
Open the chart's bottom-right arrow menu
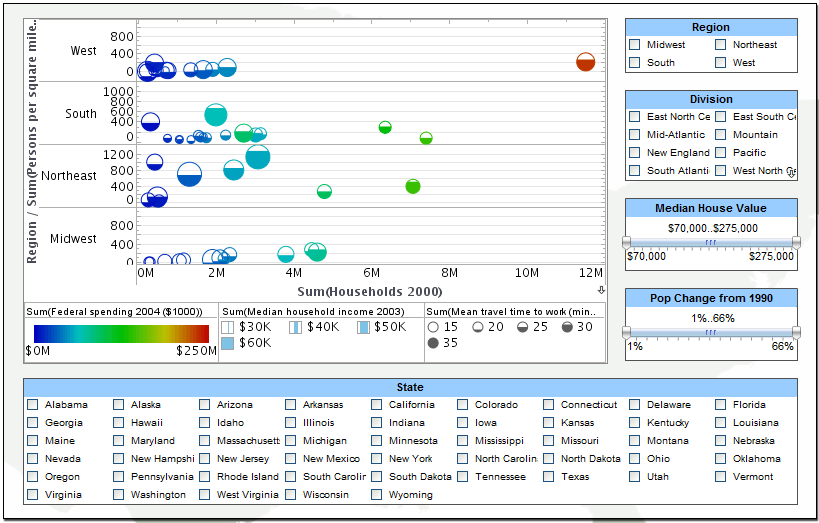(601, 290)
